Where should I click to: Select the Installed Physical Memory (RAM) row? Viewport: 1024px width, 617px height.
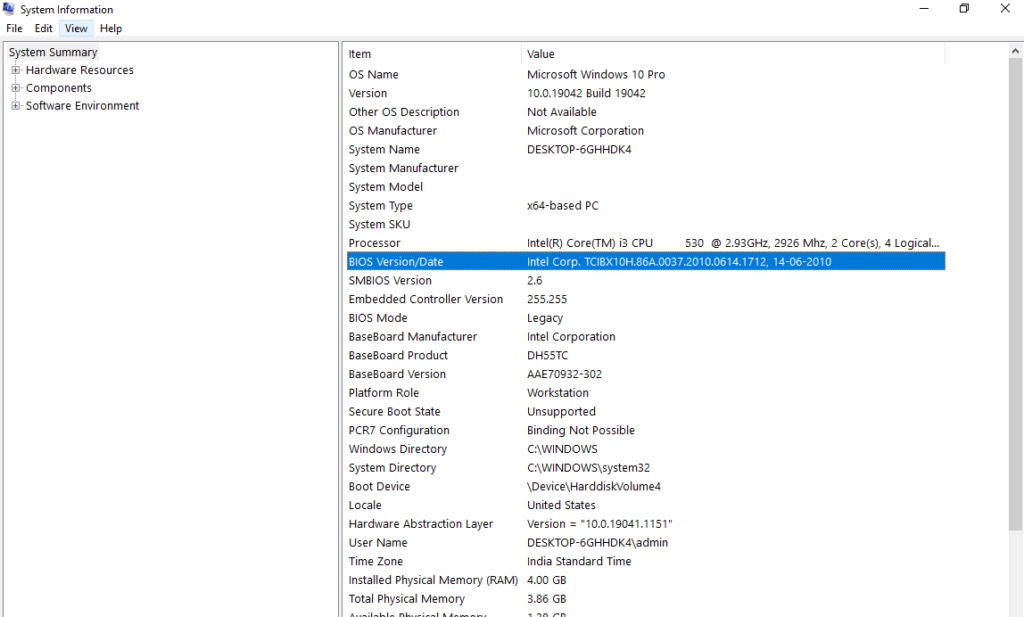tap(433, 581)
